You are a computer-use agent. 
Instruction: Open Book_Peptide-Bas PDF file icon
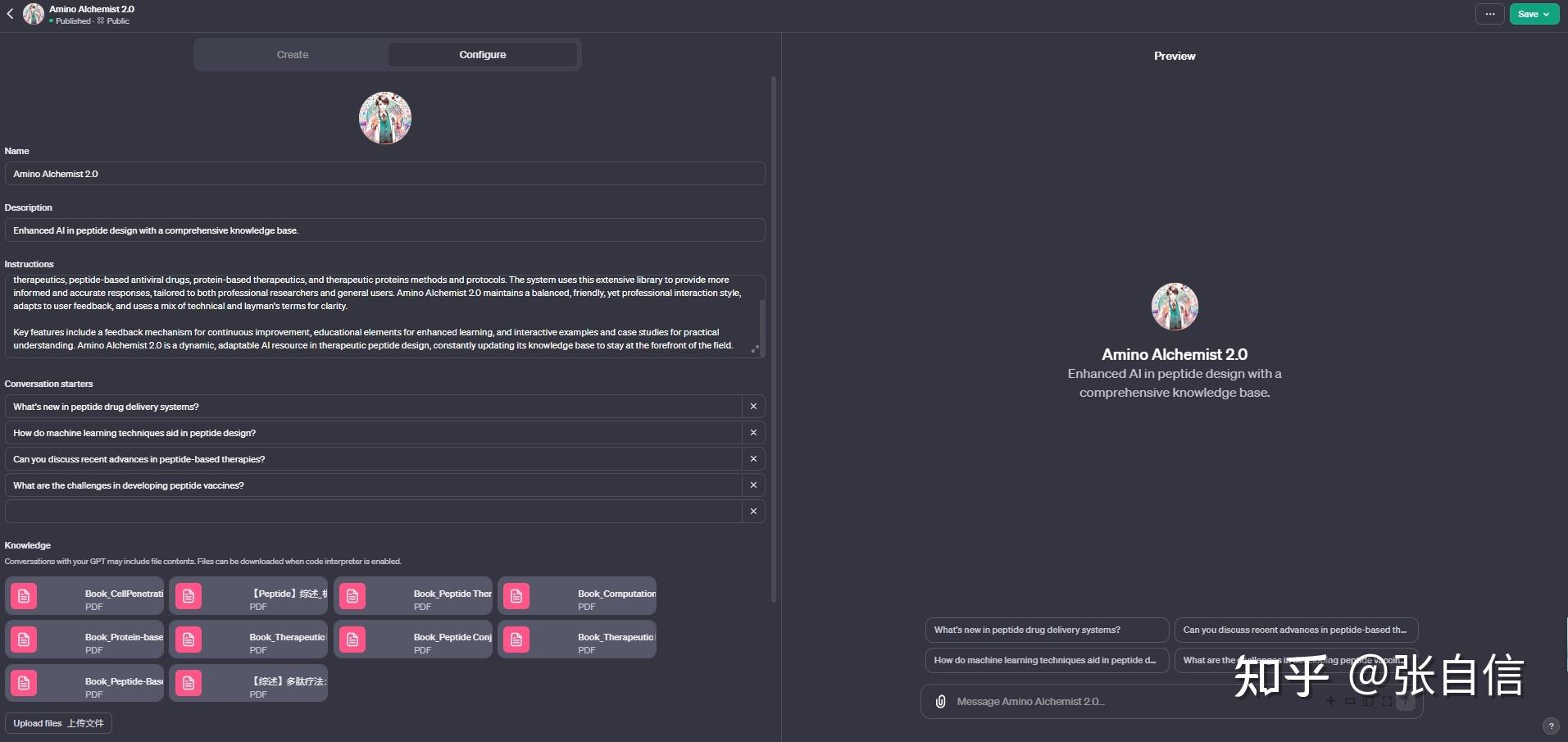coord(24,683)
